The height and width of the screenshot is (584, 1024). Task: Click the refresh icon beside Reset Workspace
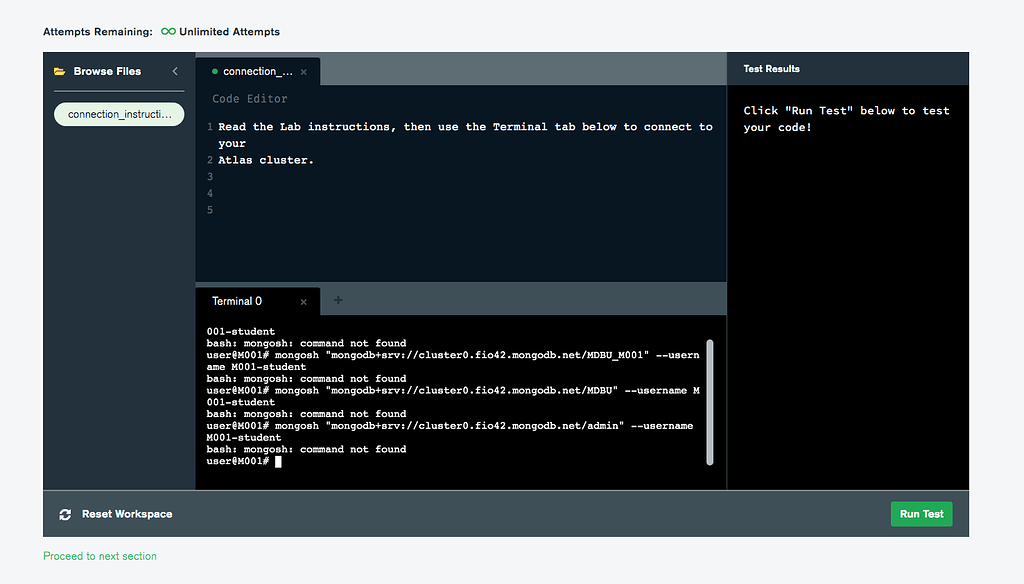tap(65, 514)
